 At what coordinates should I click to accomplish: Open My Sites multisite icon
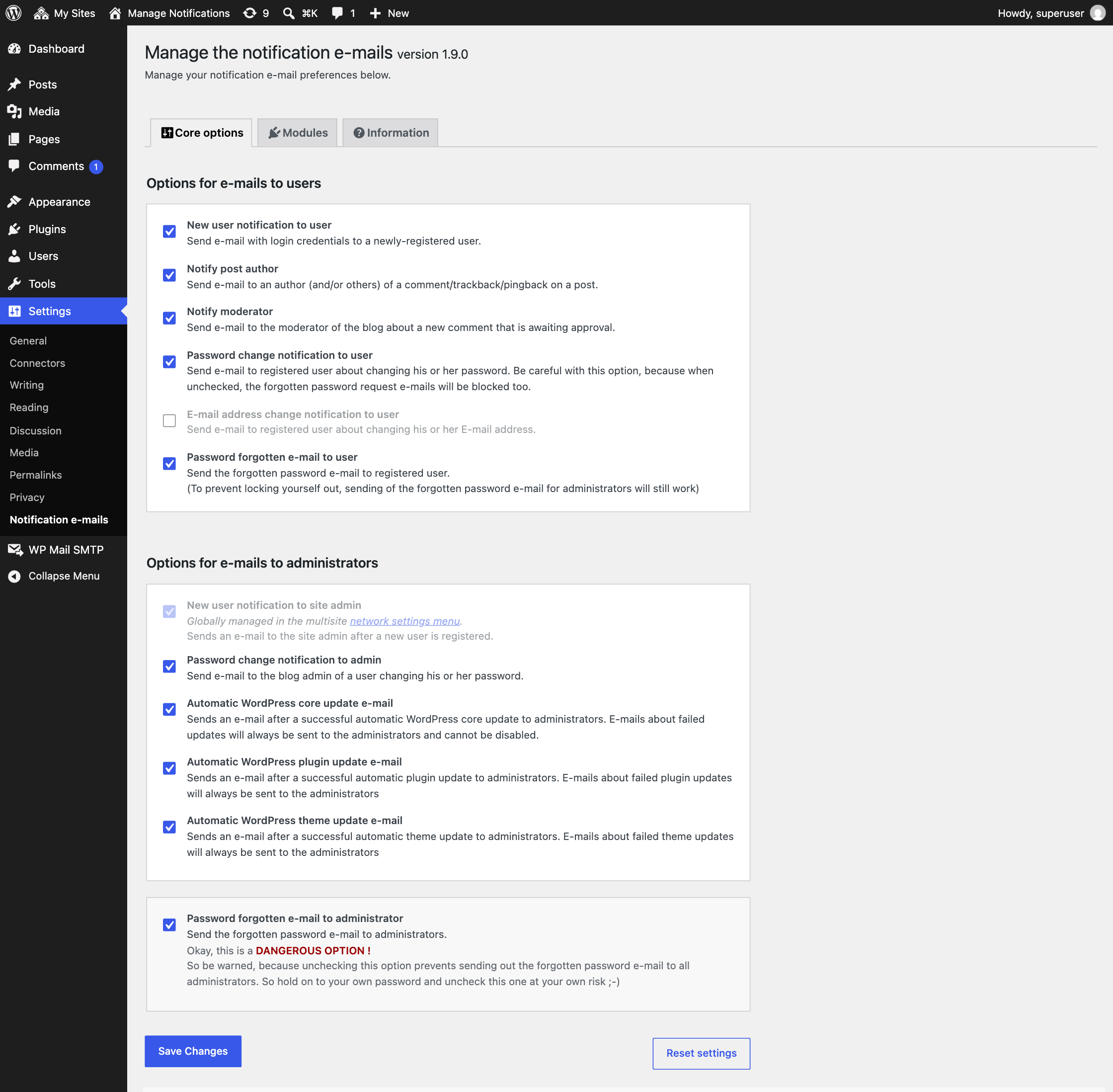tap(41, 12)
